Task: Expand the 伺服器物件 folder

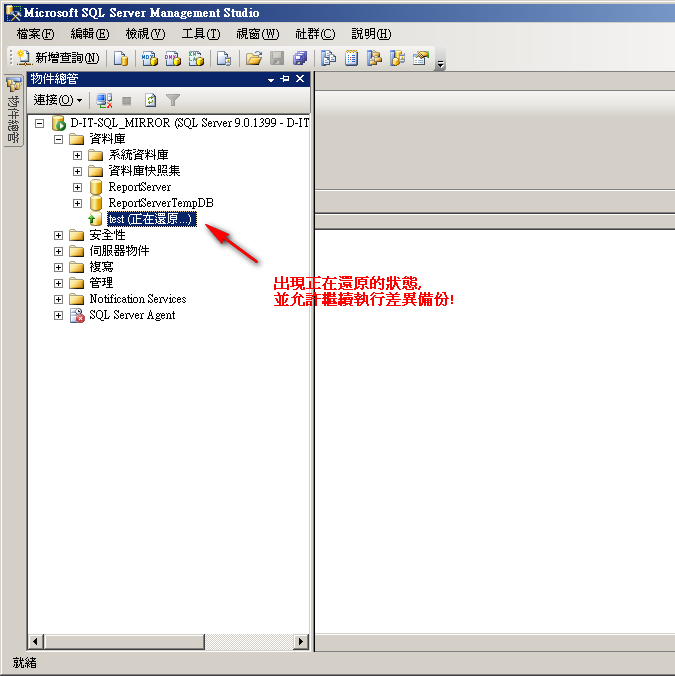Action: [58, 251]
